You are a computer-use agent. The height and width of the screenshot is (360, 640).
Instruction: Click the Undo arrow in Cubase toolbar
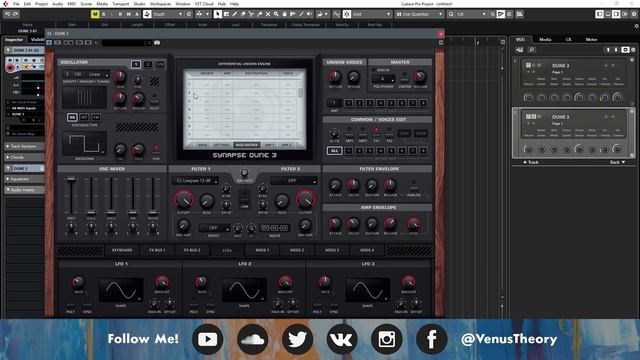7,14
